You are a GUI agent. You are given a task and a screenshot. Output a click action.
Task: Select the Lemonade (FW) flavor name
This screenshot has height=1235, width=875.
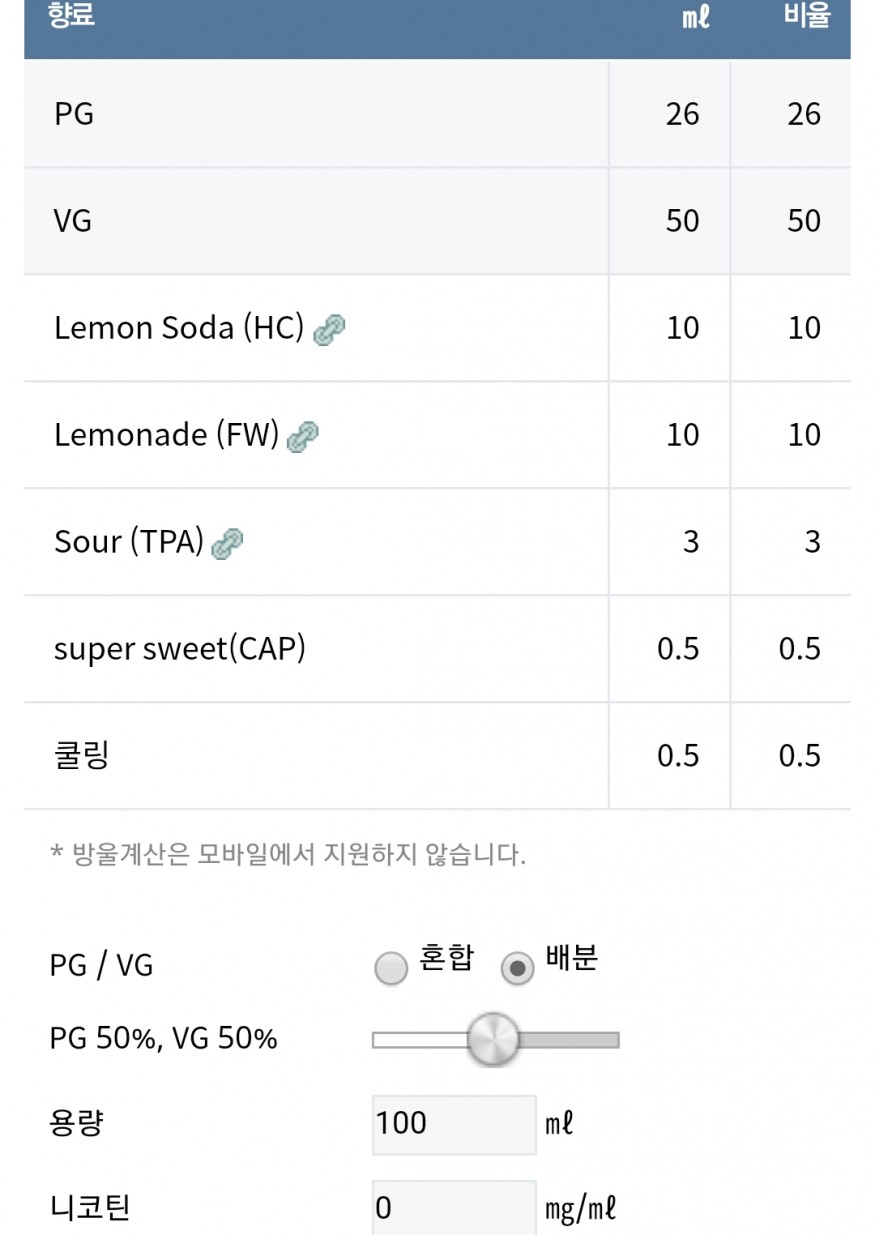tap(165, 435)
